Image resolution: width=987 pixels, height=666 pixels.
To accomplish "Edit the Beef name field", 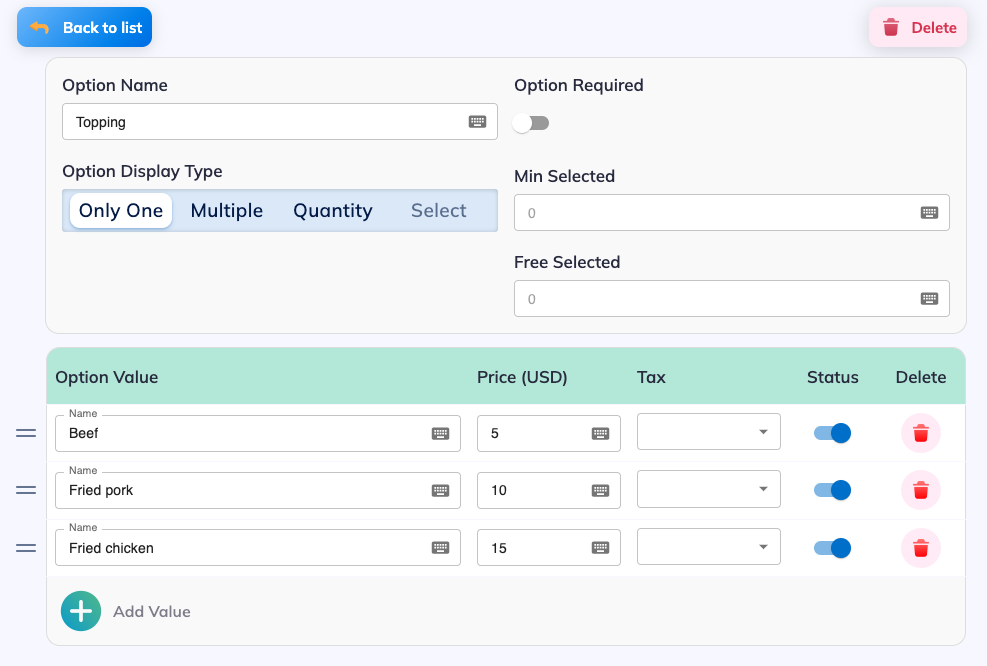I will click(x=257, y=433).
